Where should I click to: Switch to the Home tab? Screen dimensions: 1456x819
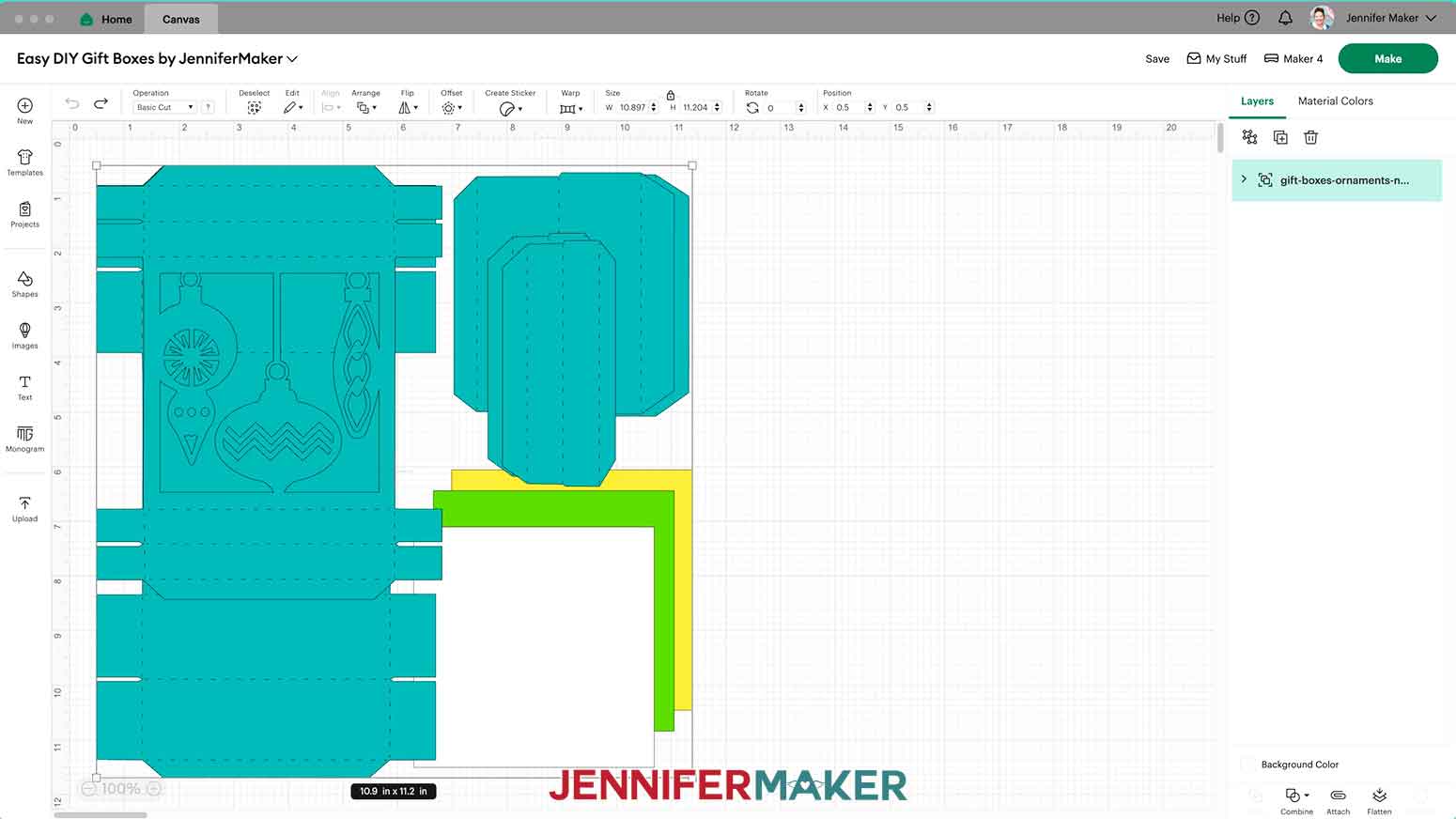[106, 19]
